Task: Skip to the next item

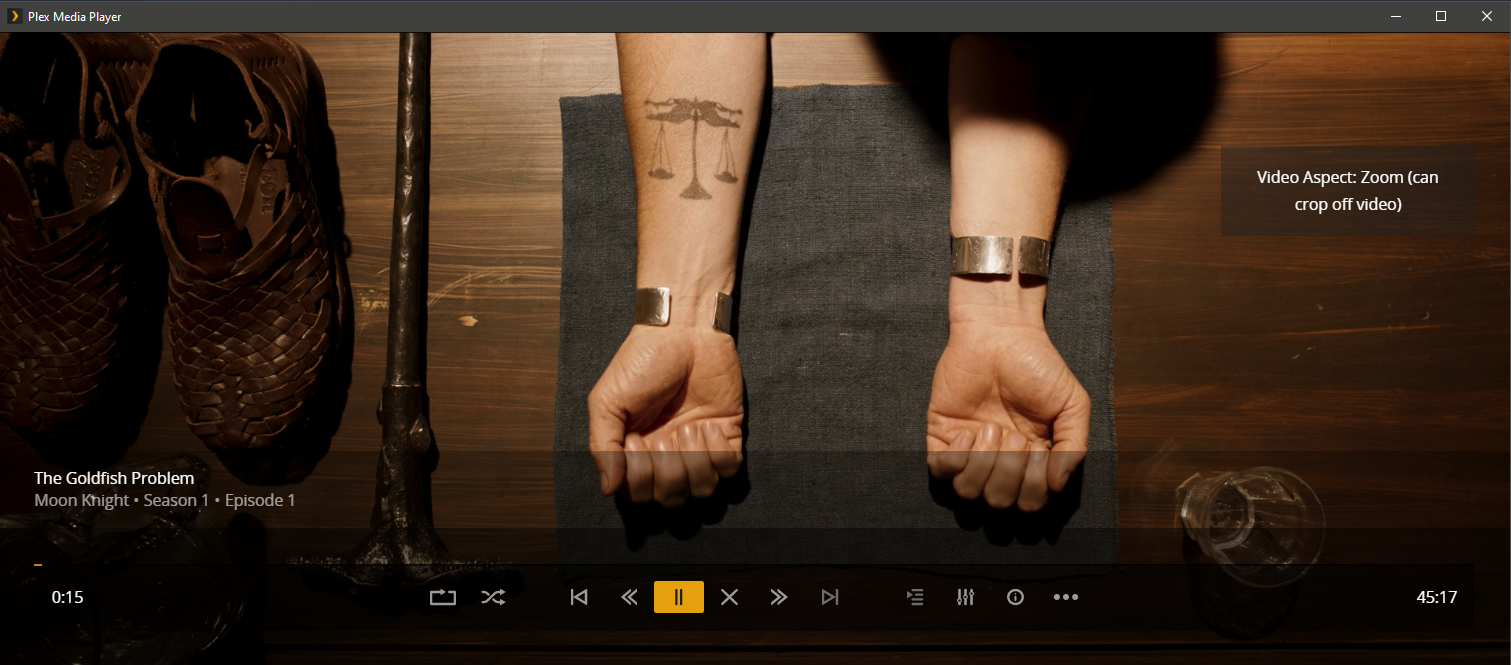Action: [829, 597]
